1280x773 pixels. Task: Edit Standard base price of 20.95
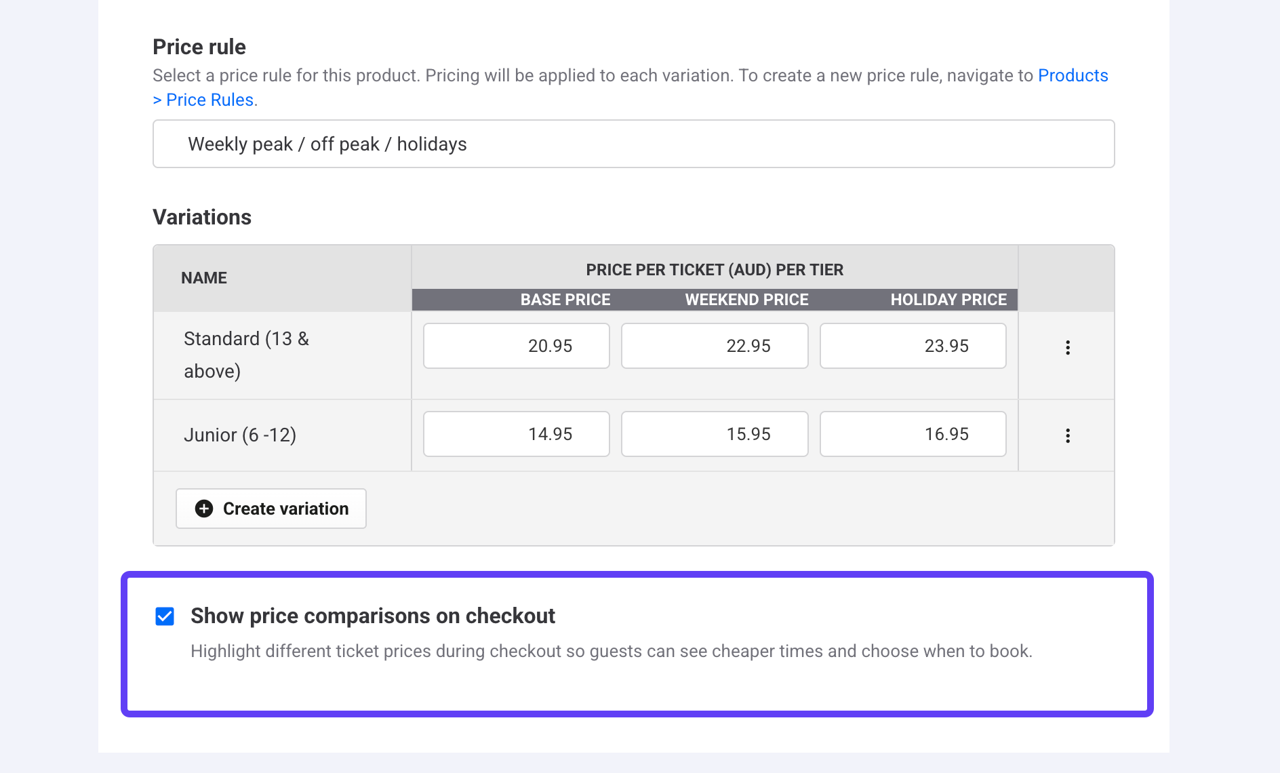pyautogui.click(x=516, y=345)
